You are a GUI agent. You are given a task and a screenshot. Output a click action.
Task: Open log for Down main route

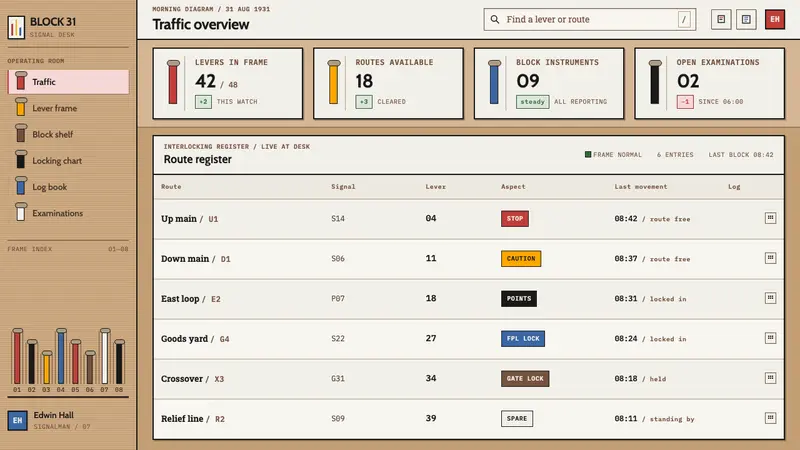(770, 258)
